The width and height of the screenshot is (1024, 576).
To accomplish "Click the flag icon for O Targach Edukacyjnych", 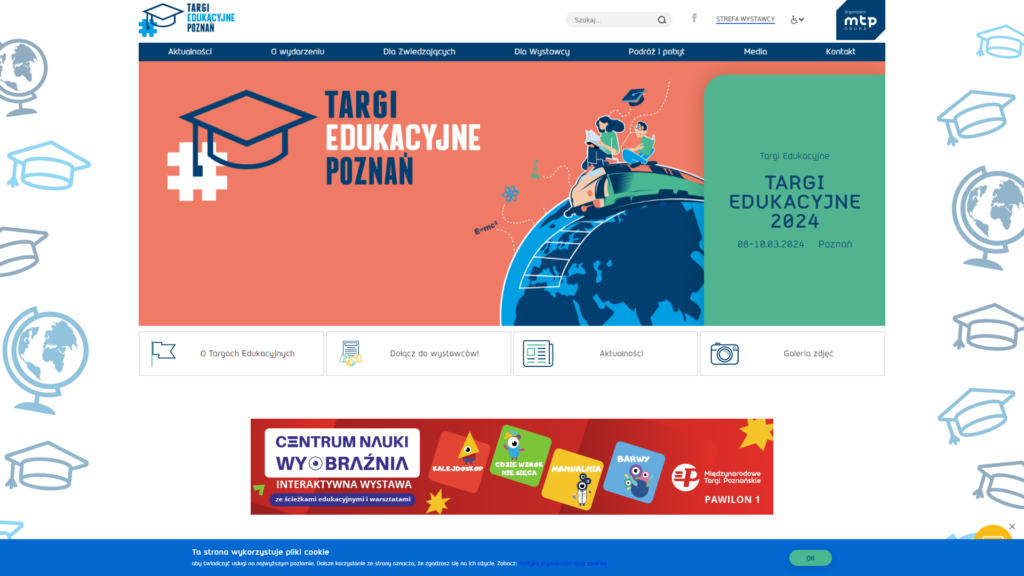I will 163,353.
